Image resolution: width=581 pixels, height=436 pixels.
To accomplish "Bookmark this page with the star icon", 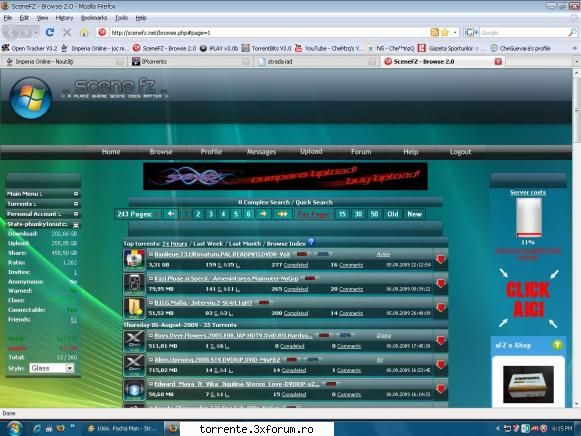I will (x=445, y=32).
